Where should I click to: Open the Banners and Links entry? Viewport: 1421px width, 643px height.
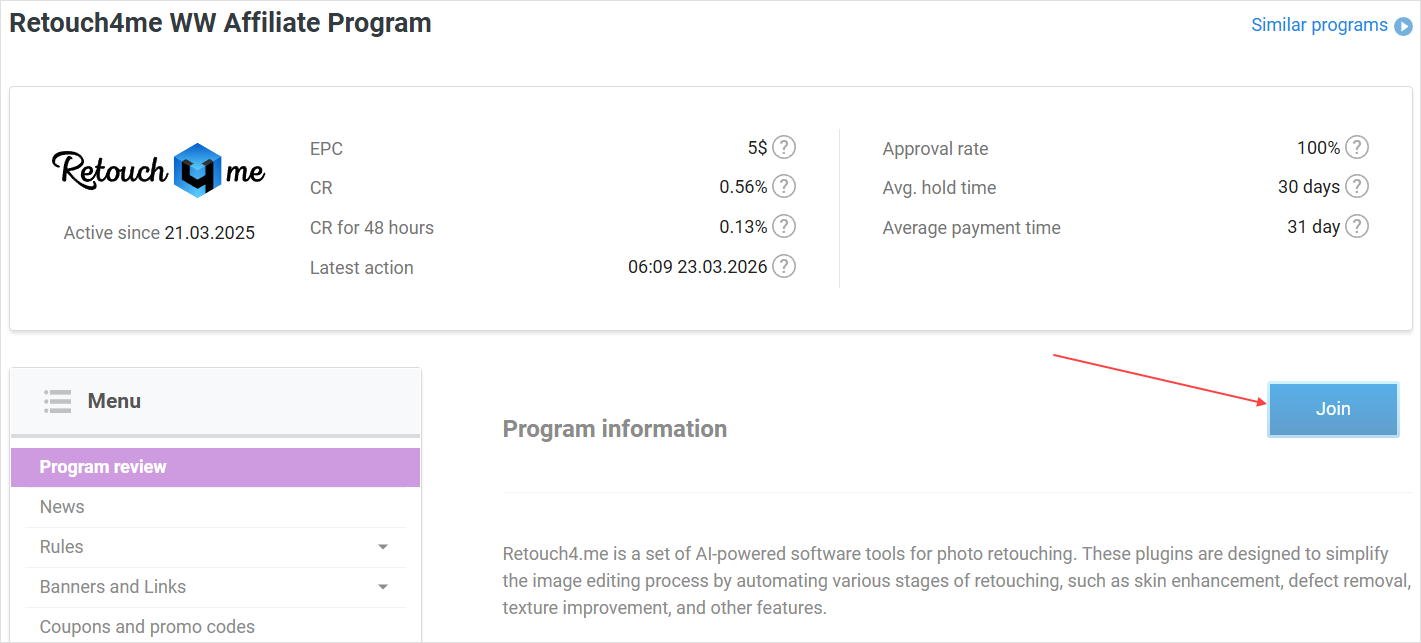point(113,587)
